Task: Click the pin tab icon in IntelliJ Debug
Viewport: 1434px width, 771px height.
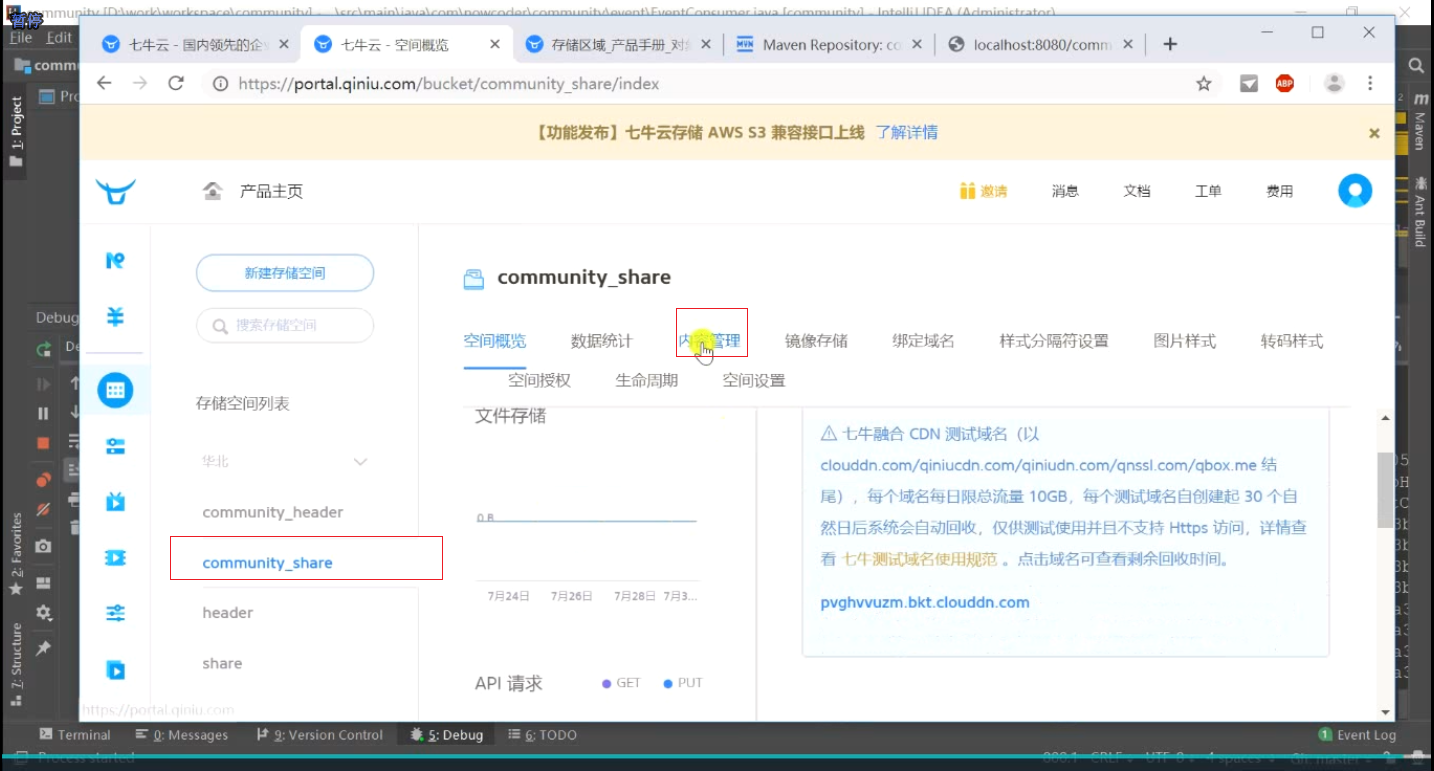Action: click(43, 648)
